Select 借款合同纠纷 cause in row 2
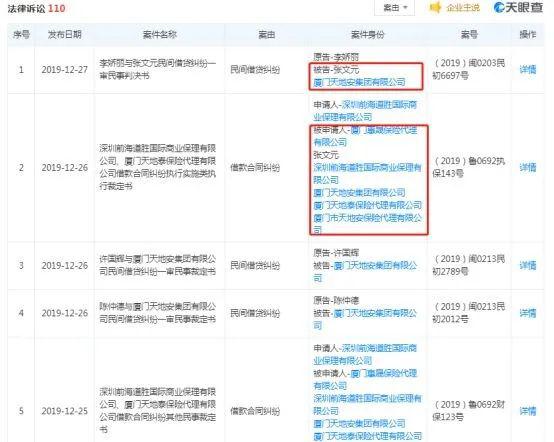The image size is (554, 442). [255, 167]
